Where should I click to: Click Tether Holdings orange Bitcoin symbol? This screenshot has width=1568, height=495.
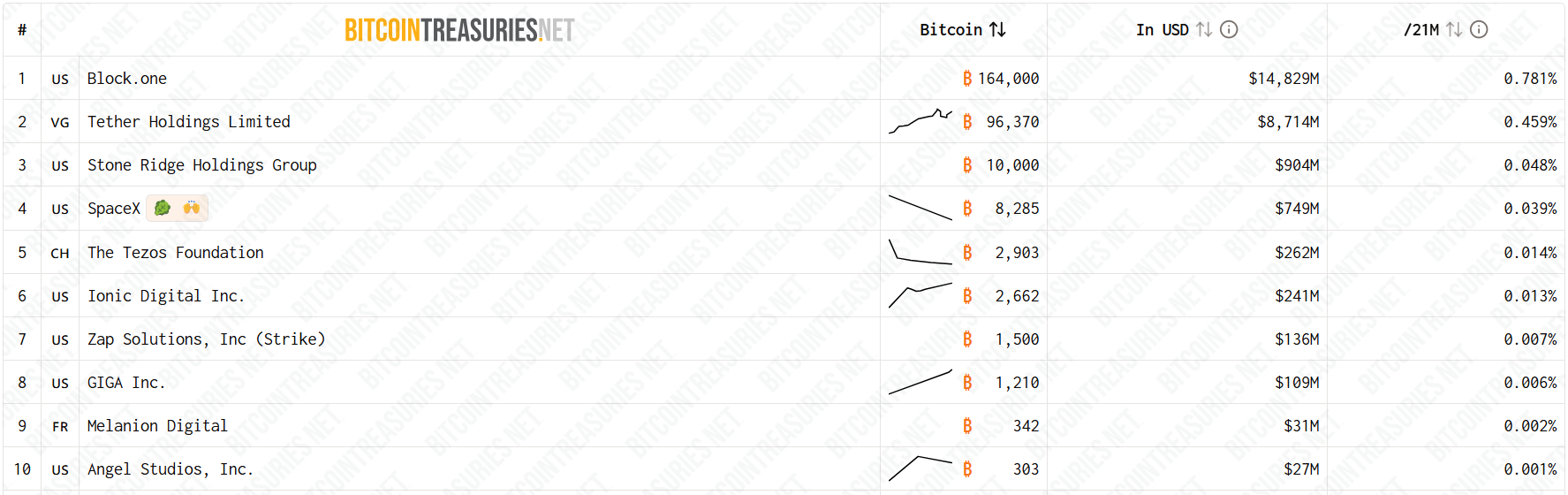pyautogui.click(x=967, y=122)
